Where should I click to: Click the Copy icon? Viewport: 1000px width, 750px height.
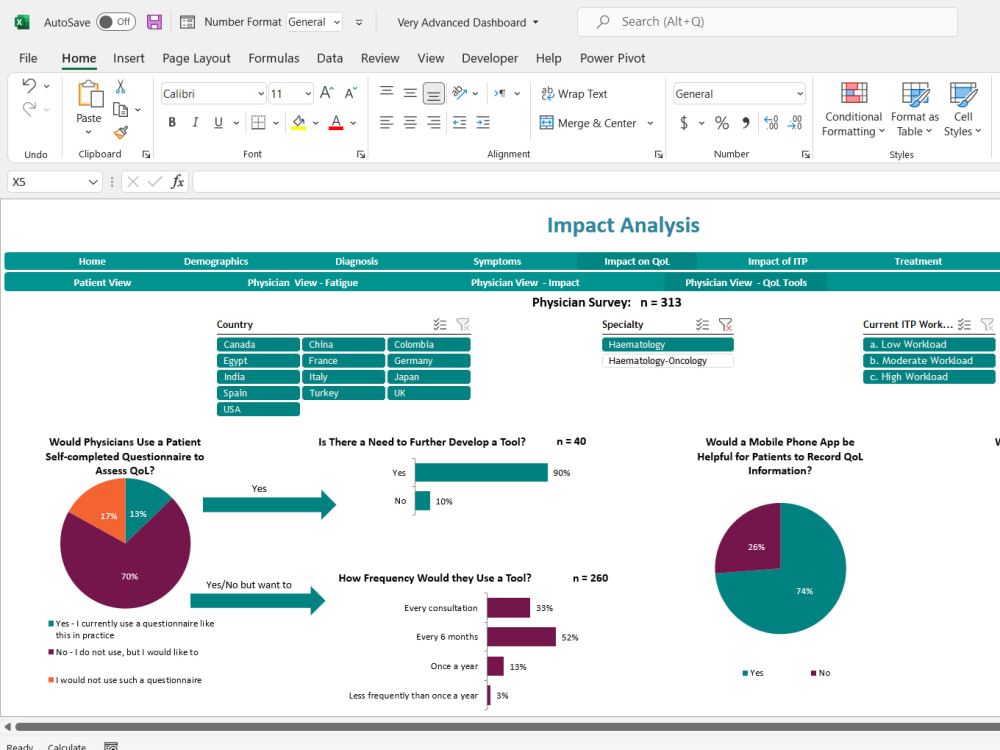(x=120, y=110)
